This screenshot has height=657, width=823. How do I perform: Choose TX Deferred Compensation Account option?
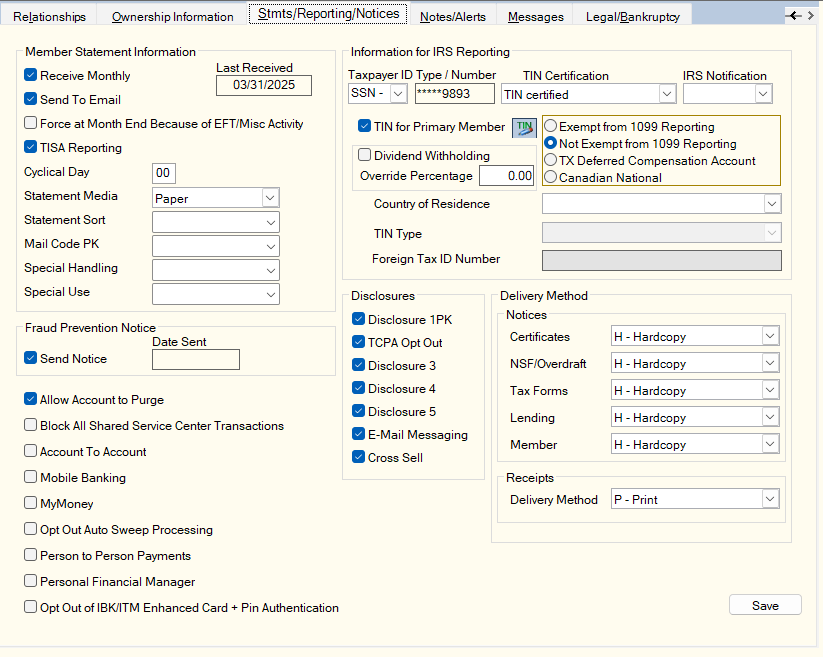551,160
